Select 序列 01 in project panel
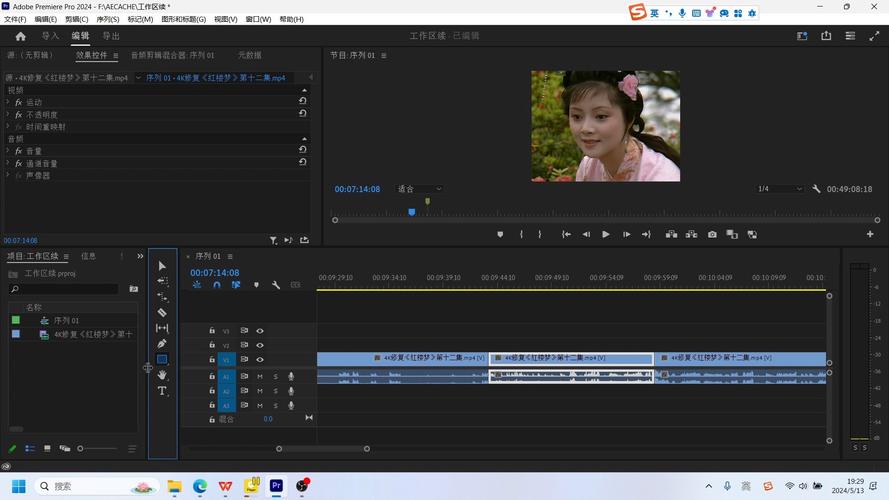The height and width of the screenshot is (500, 889). pyautogui.click(x=66, y=320)
